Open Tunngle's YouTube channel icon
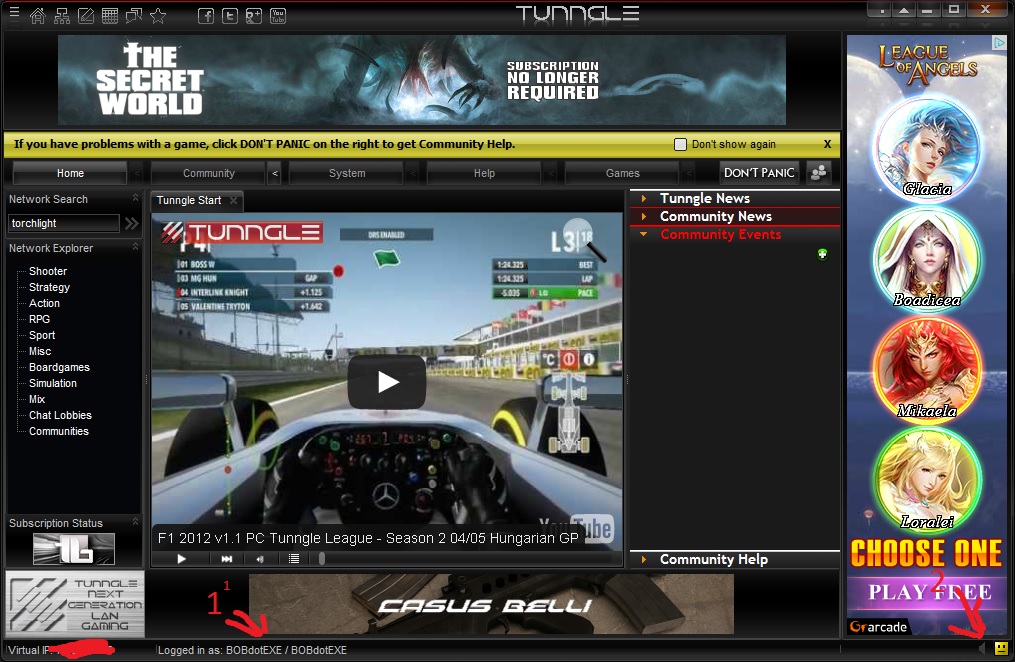Image resolution: width=1015 pixels, height=662 pixels. 278,16
